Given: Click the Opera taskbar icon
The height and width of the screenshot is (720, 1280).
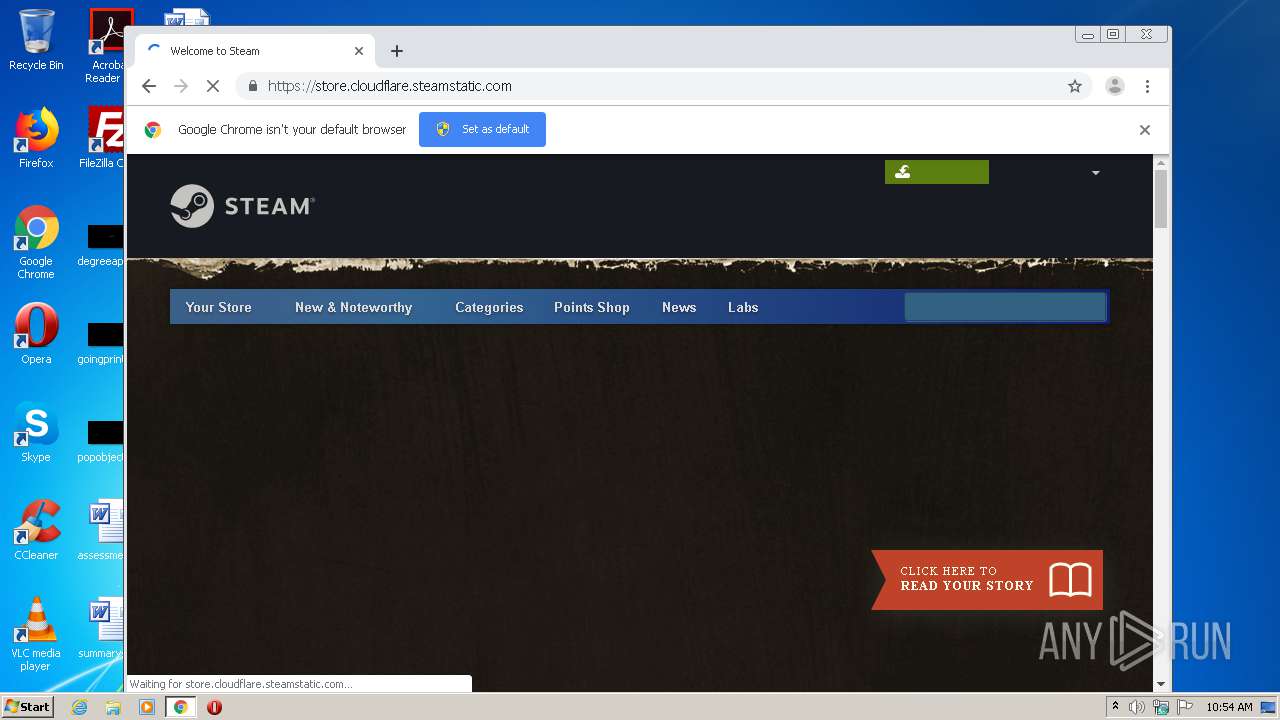Looking at the screenshot, I should click(x=214, y=707).
